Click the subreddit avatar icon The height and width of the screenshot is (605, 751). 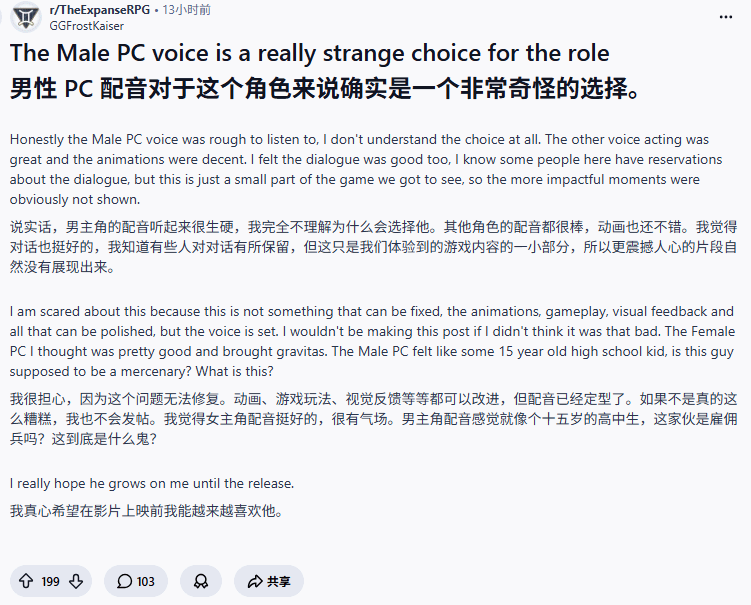point(25,16)
